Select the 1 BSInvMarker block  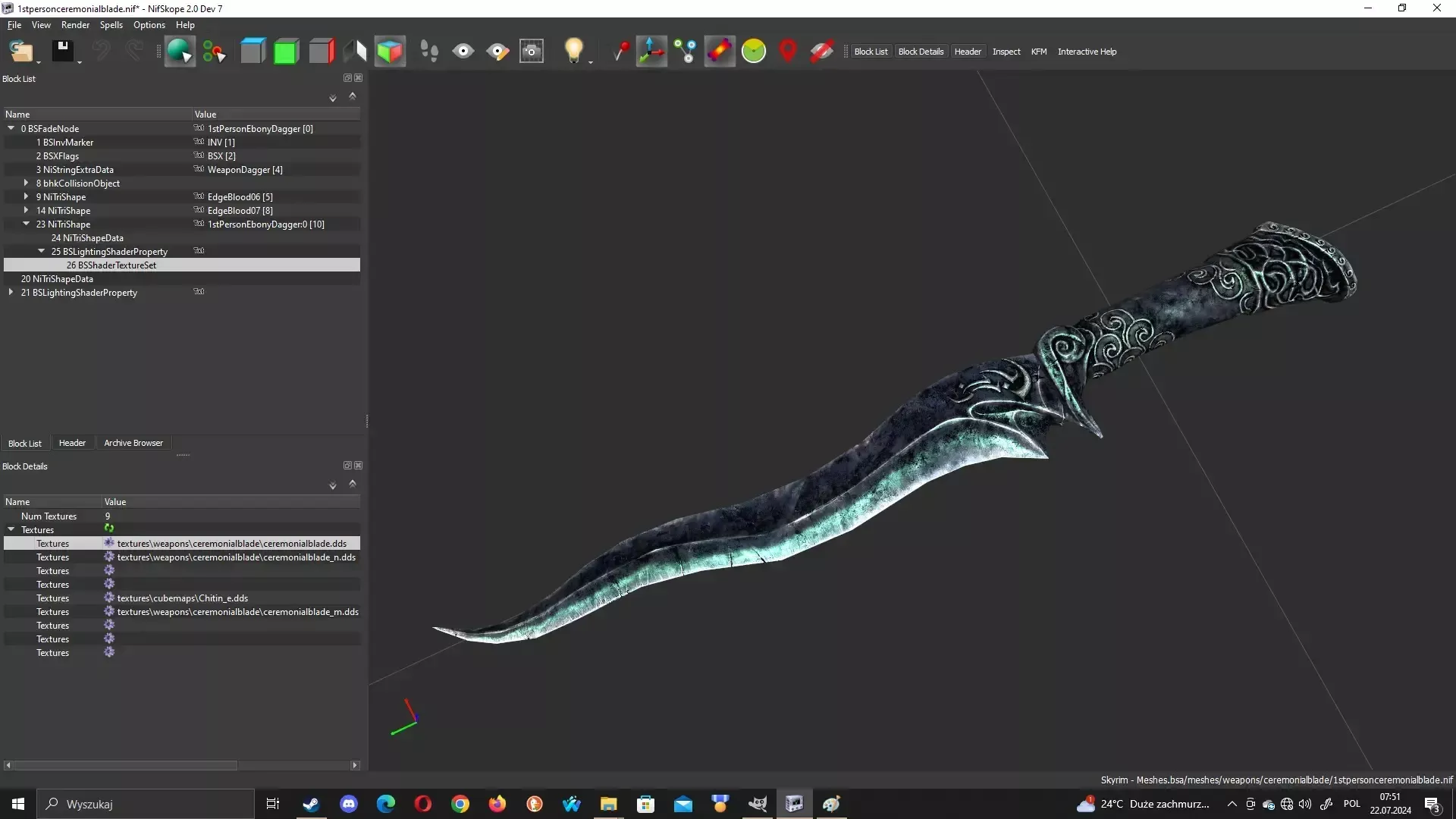coord(182,143)
